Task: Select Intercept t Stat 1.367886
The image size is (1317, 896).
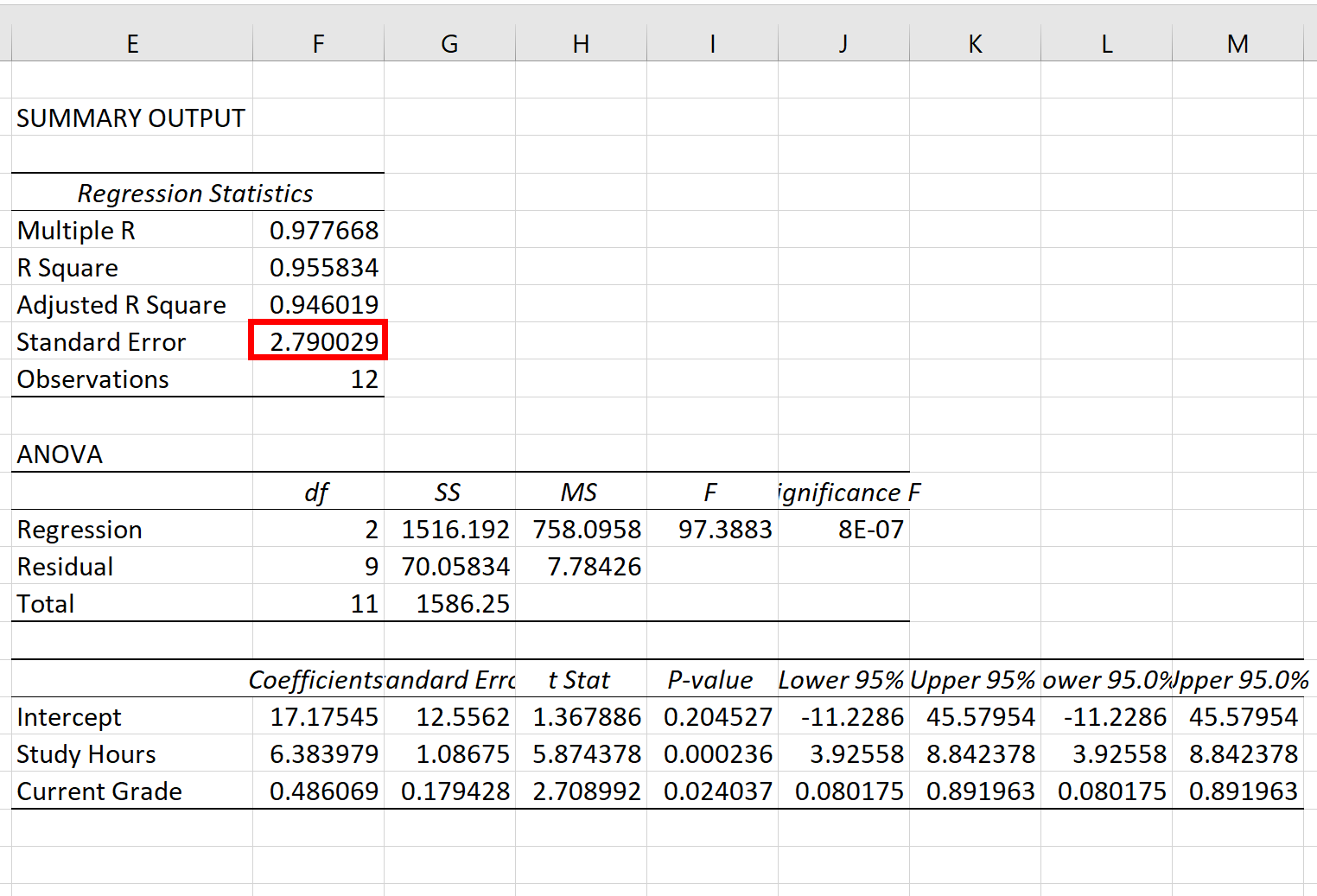Action: 581,716
